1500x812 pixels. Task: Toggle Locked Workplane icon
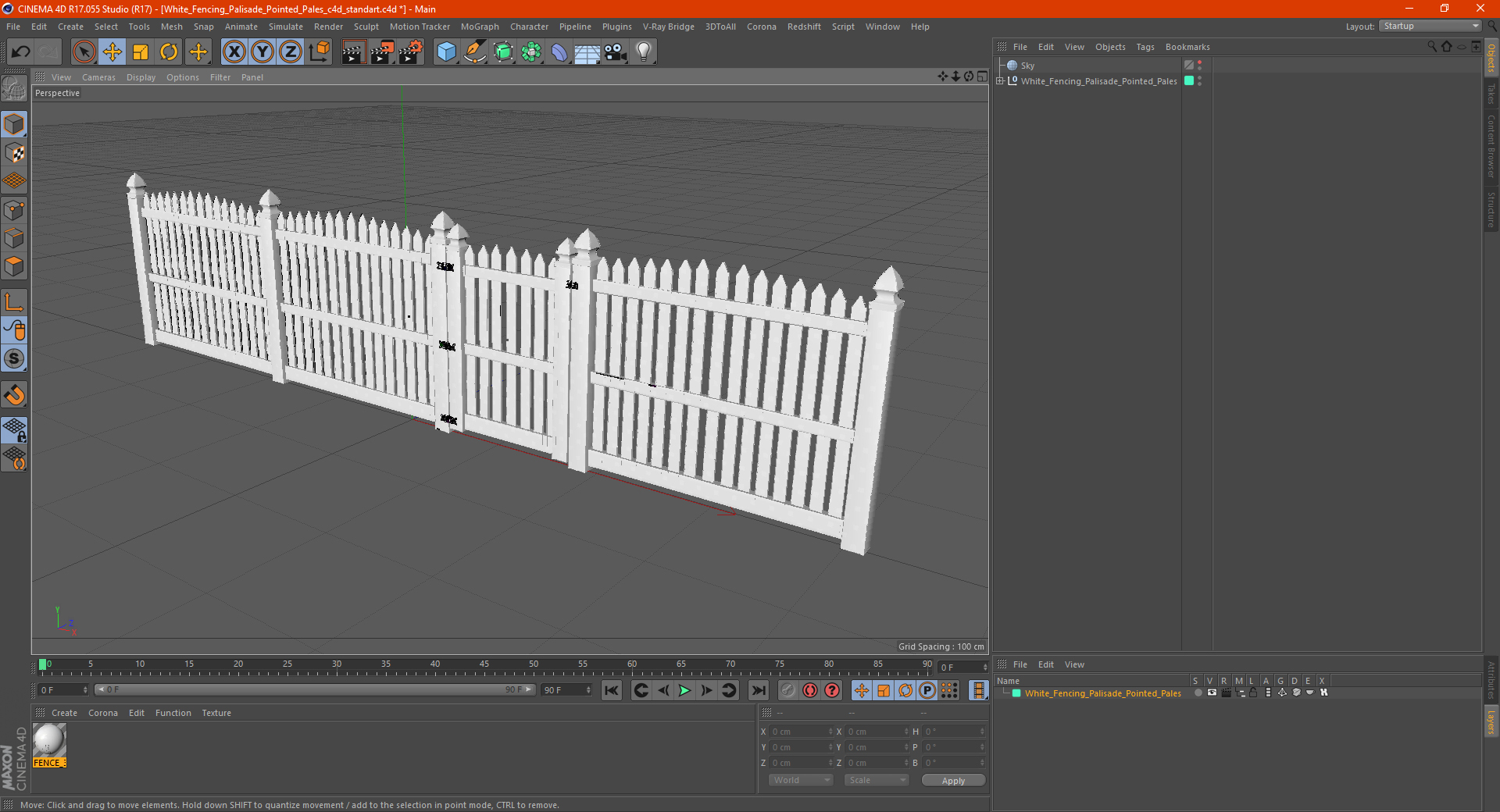(x=14, y=429)
